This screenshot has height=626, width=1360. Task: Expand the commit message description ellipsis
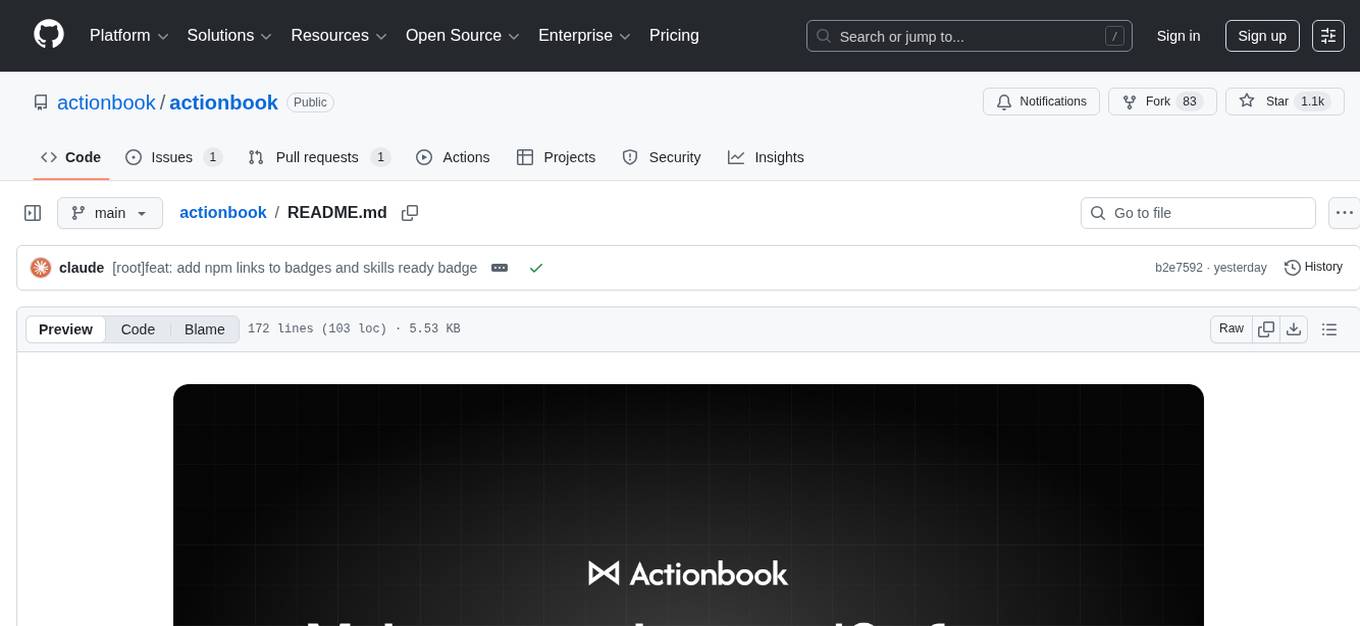[499, 267]
